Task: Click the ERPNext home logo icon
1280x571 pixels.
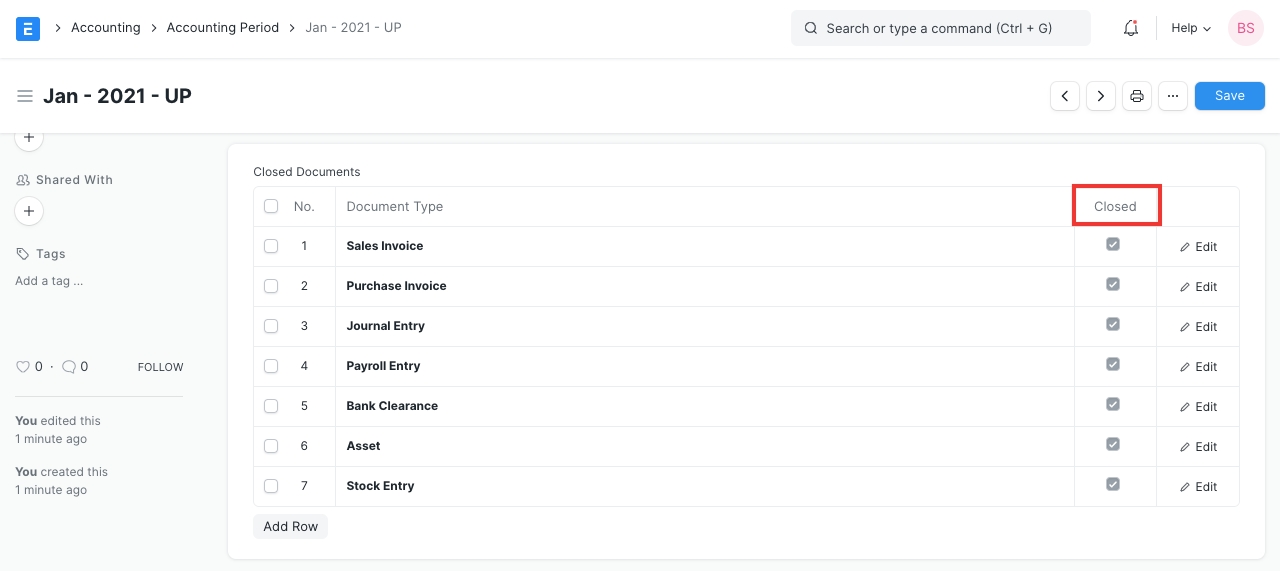Action: pos(28,28)
